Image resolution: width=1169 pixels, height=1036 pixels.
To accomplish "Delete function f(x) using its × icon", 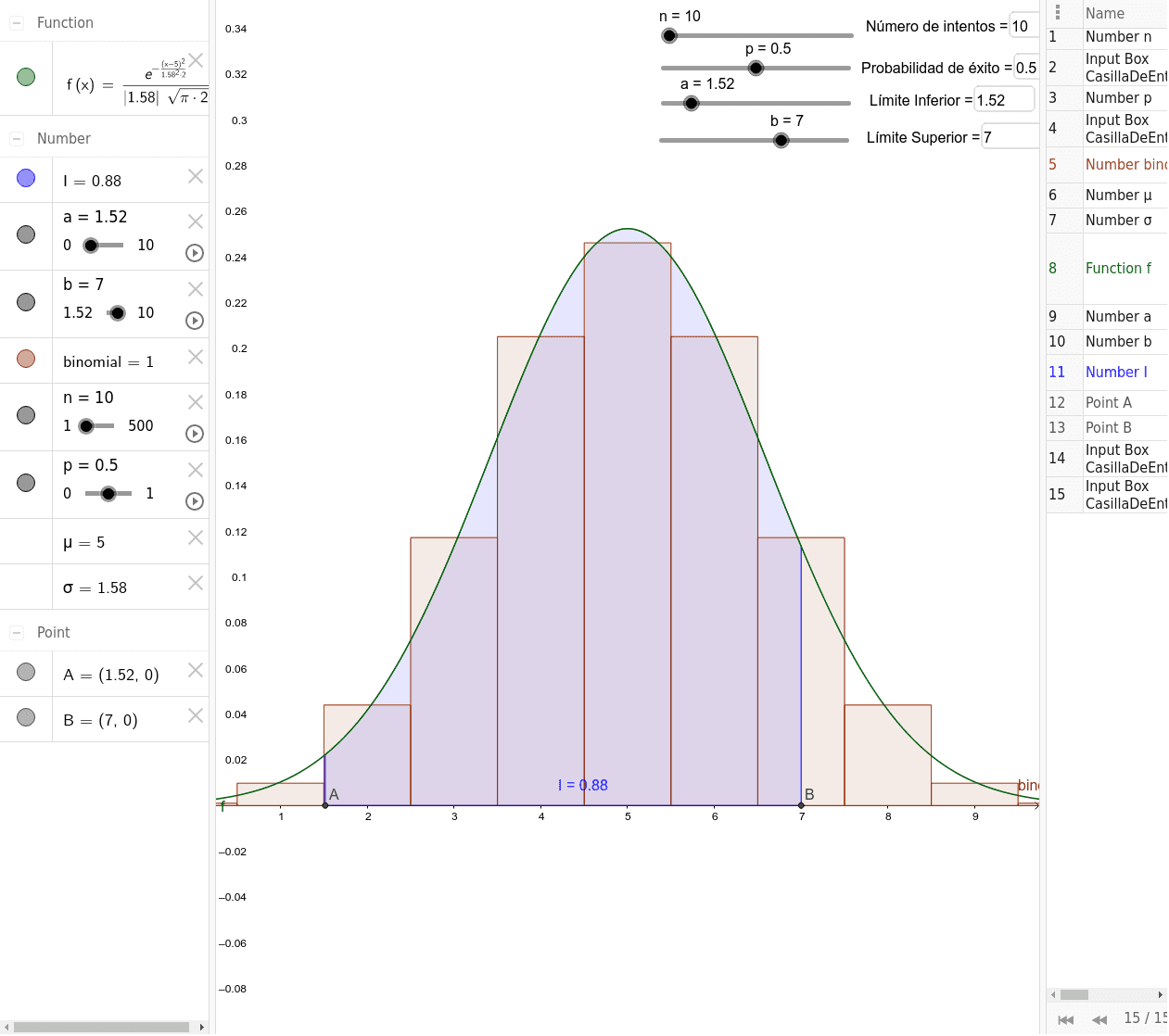I will [196, 58].
